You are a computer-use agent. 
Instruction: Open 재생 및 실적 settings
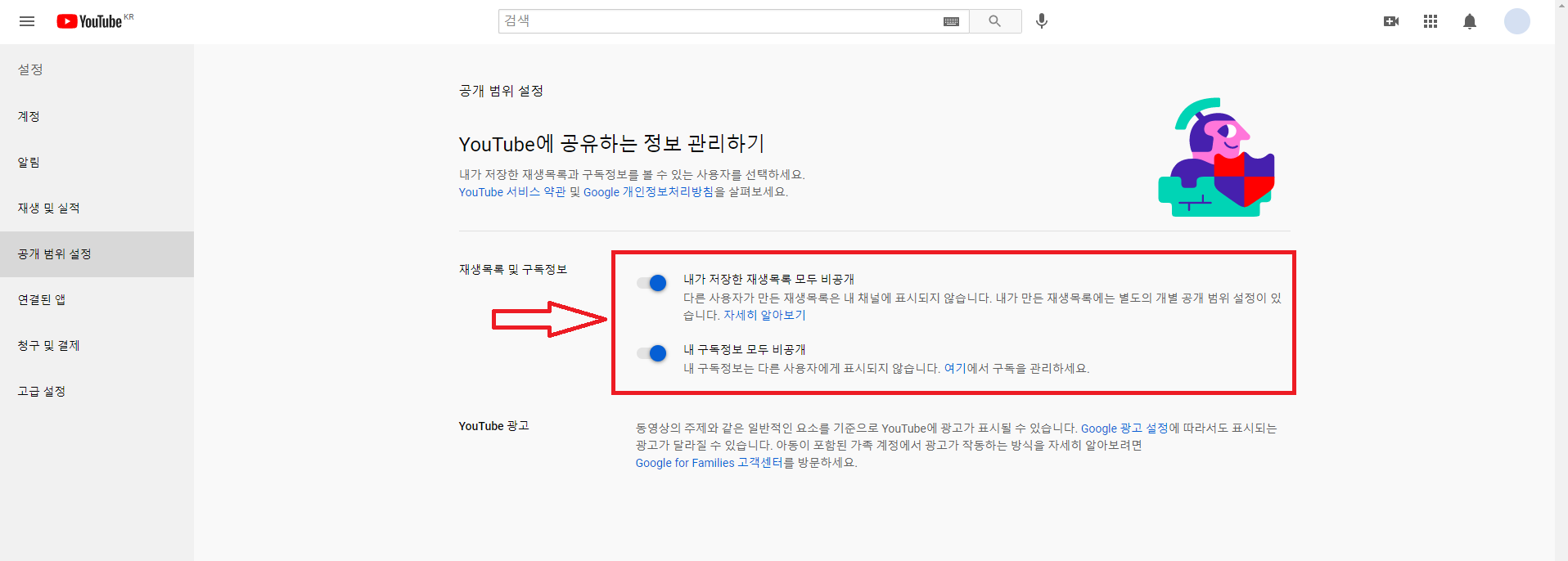[x=97, y=208]
